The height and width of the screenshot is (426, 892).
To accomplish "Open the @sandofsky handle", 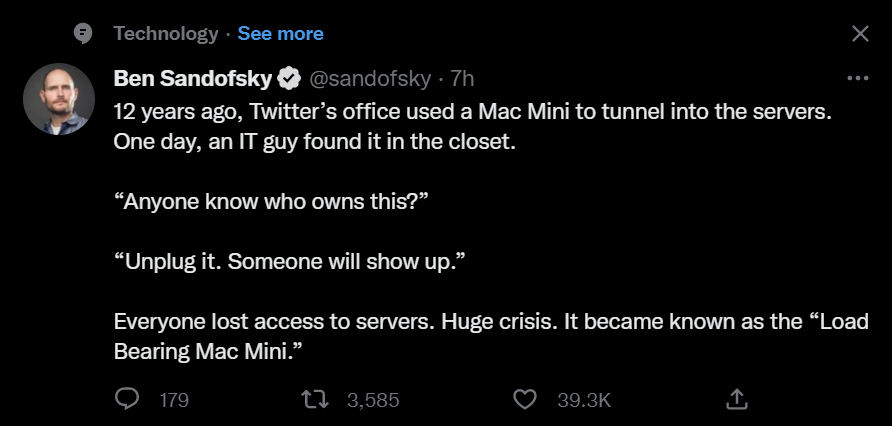I will pyautogui.click(x=372, y=78).
